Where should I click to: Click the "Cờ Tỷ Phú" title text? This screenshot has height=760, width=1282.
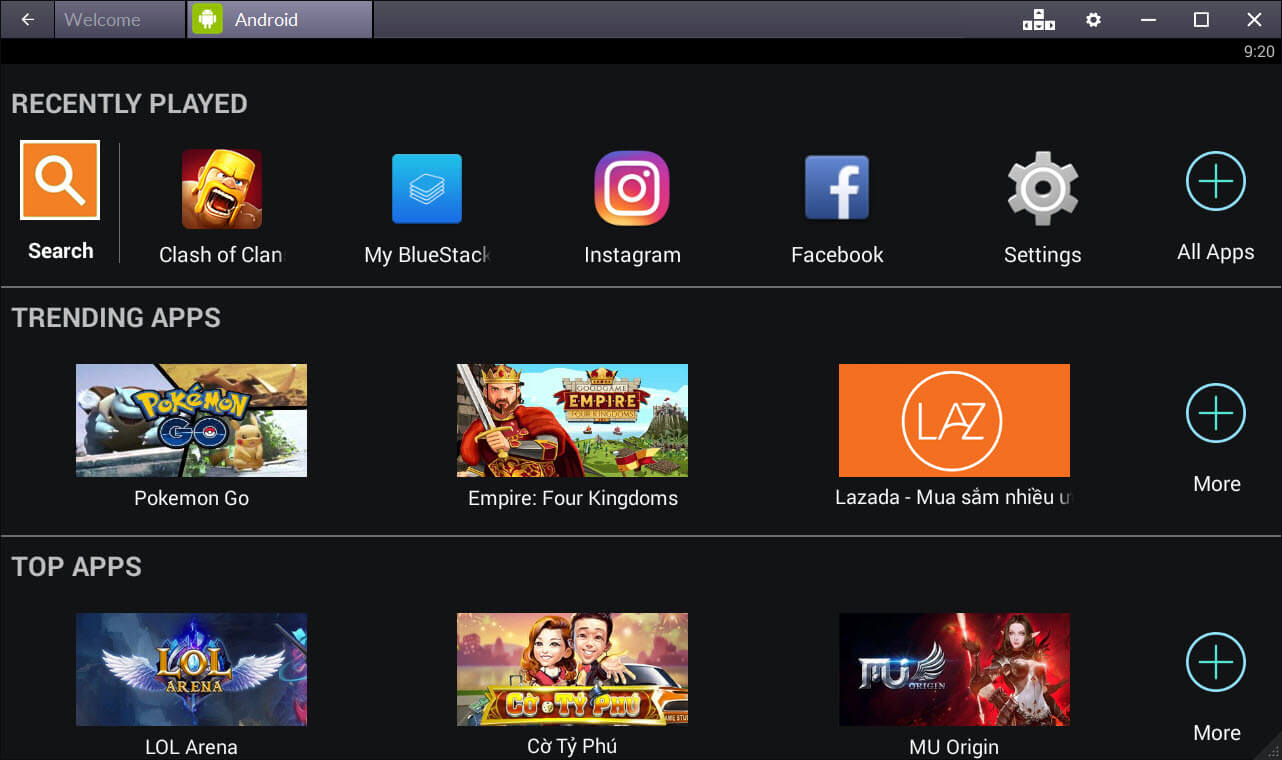(x=572, y=746)
